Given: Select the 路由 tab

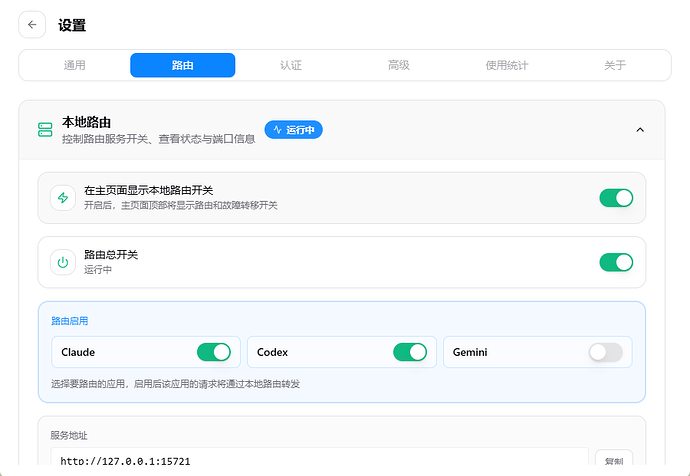Looking at the screenshot, I should [x=183, y=65].
